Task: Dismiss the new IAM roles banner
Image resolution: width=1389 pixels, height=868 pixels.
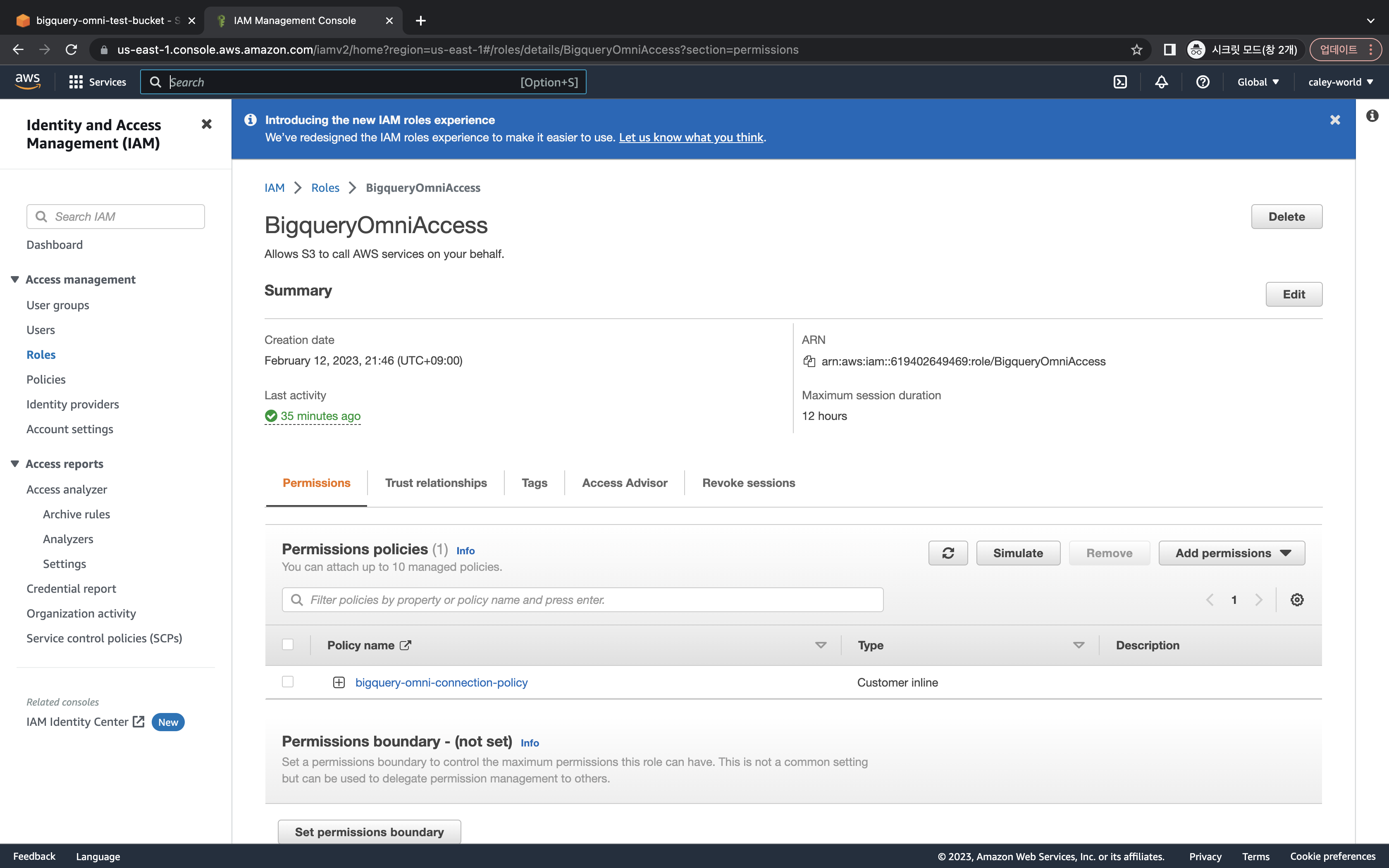Action: (x=1334, y=120)
